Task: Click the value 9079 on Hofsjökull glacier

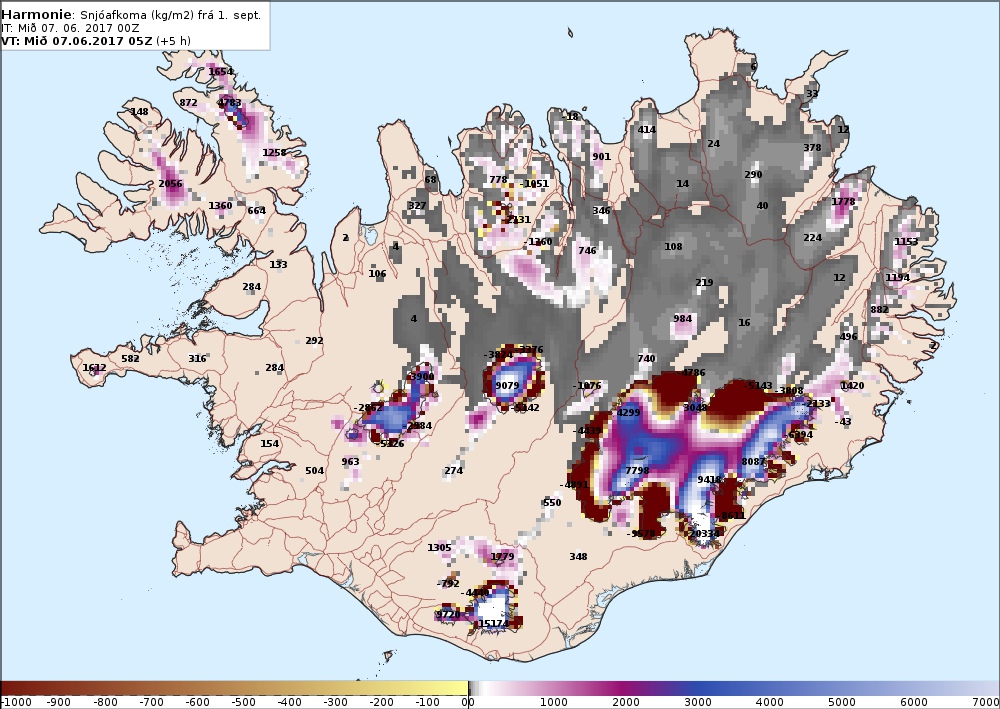Action: pyautogui.click(x=507, y=385)
